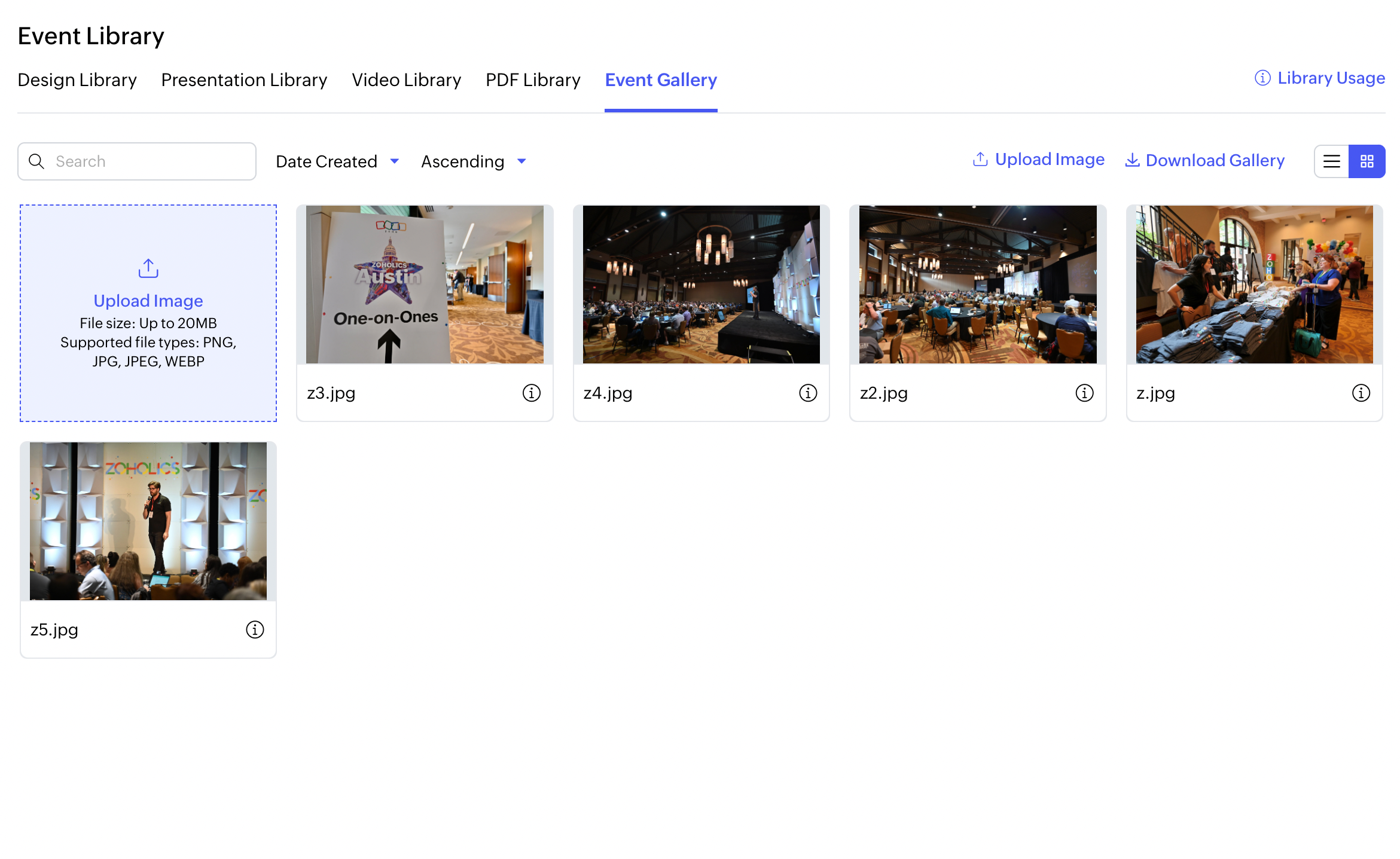1400x859 pixels.
Task: Click the Library Usage info icon
Action: (1262, 78)
